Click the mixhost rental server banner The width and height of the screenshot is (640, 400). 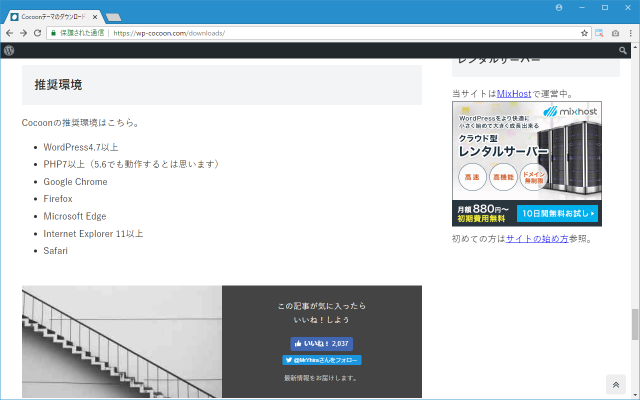[x=527, y=164]
